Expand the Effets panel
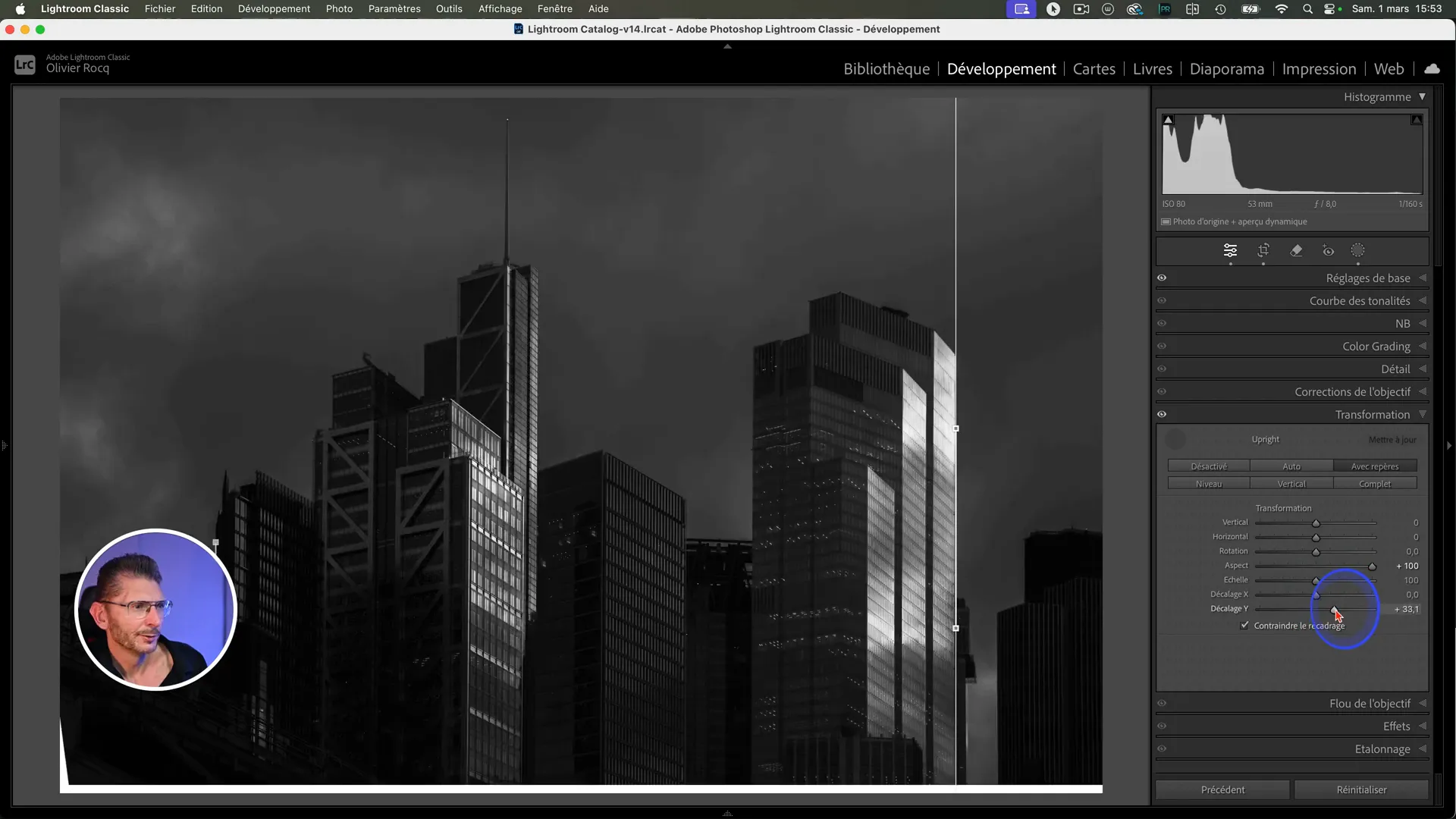This screenshot has height=819, width=1456. click(1396, 726)
